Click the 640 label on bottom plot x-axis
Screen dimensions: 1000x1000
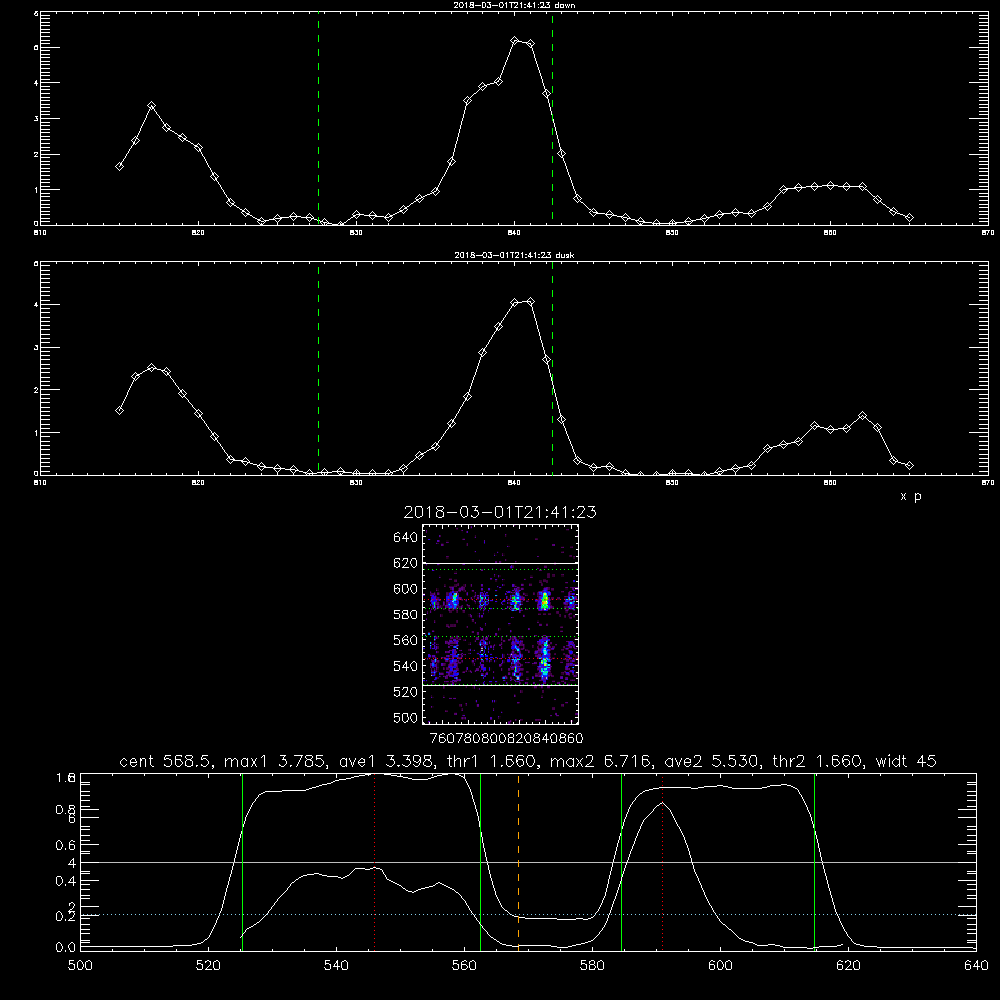(x=976, y=966)
